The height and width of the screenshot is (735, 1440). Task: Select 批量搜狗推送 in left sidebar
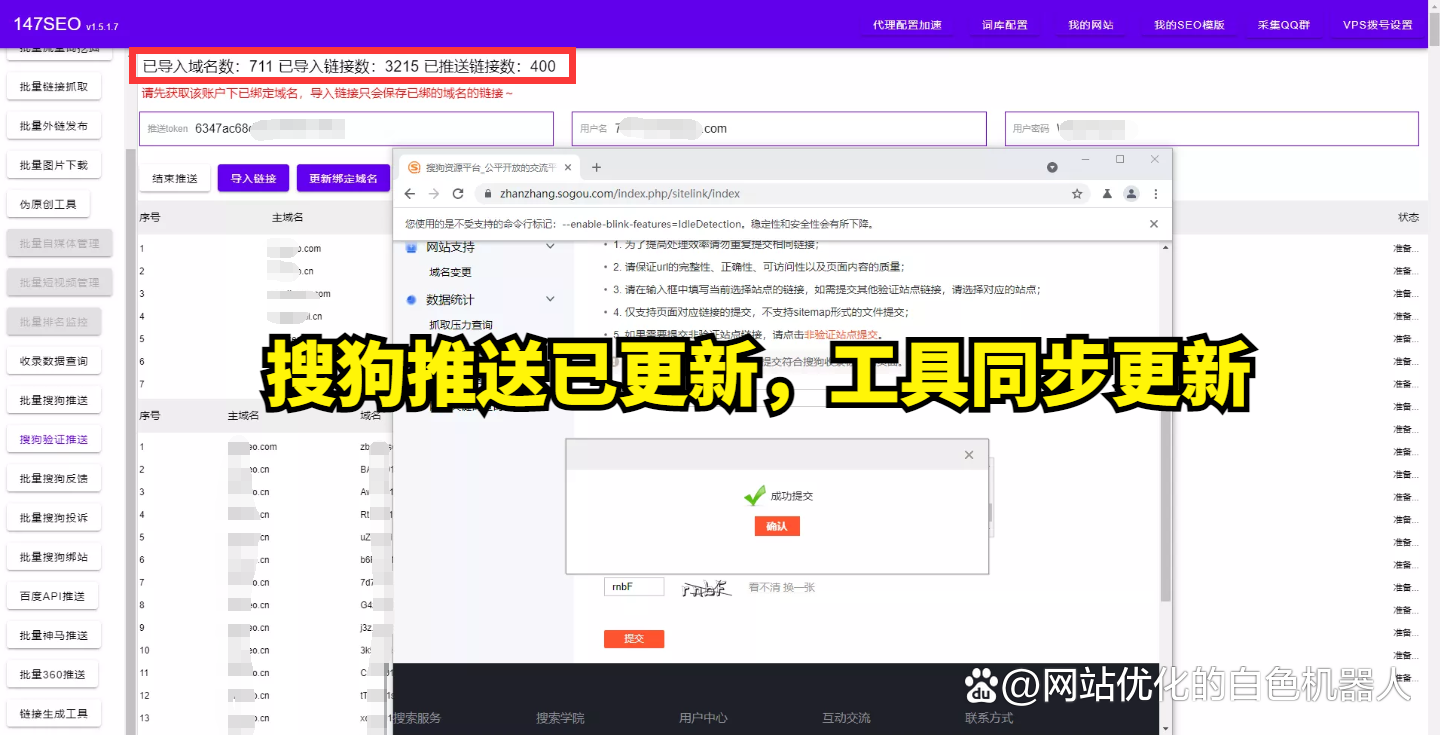click(54, 400)
